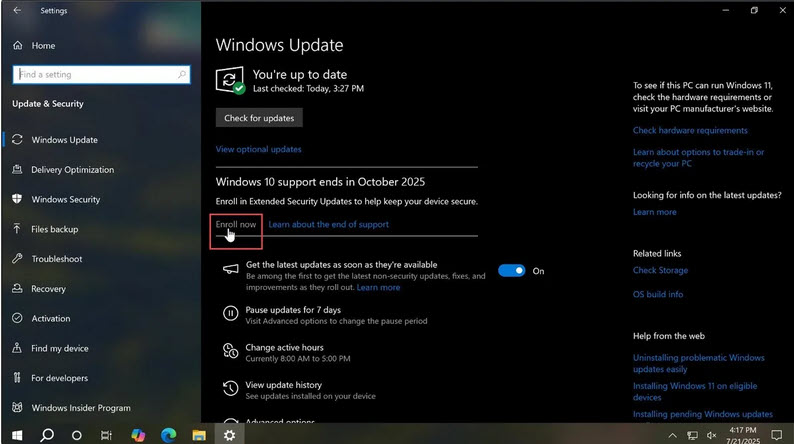The image size is (794, 444).
Task: Open Installing pending Windows updates link
Action: pyautogui.click(x=703, y=414)
